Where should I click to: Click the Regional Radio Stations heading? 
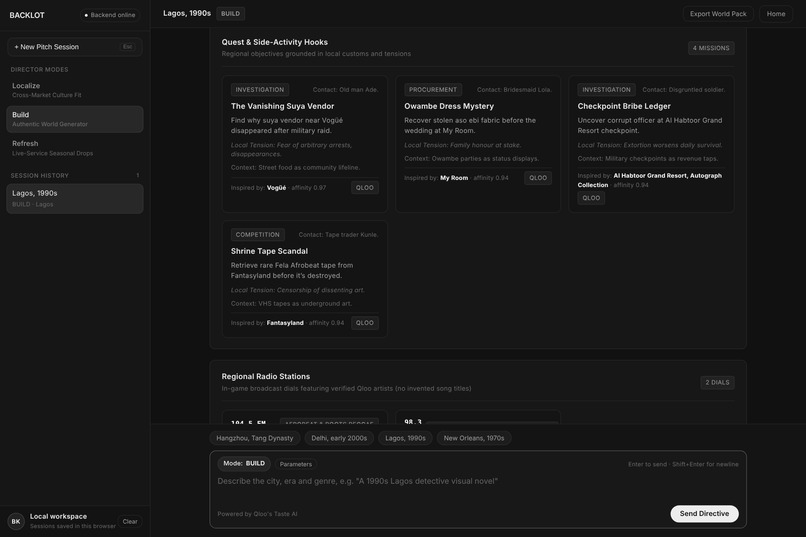pos(266,376)
